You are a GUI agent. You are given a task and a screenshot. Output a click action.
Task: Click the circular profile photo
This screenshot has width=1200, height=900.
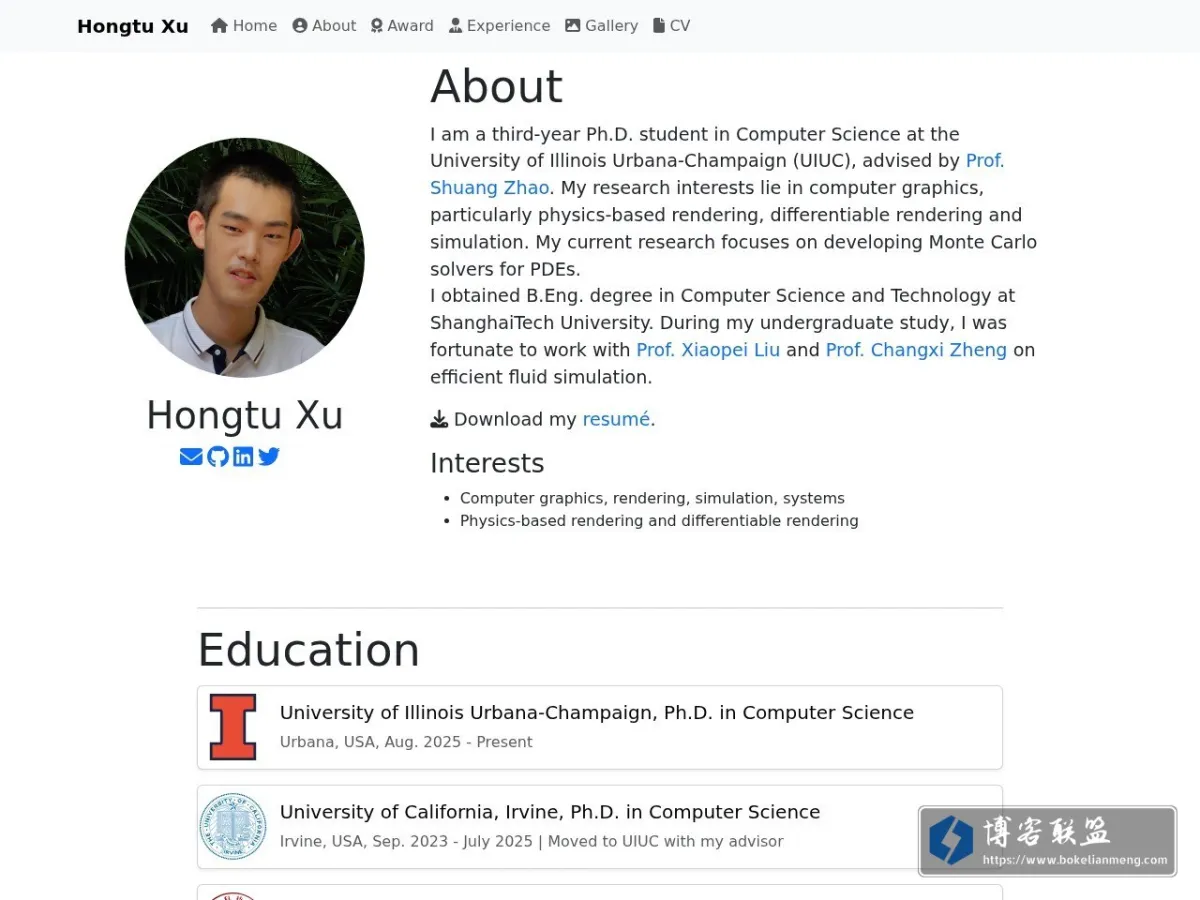(245, 258)
